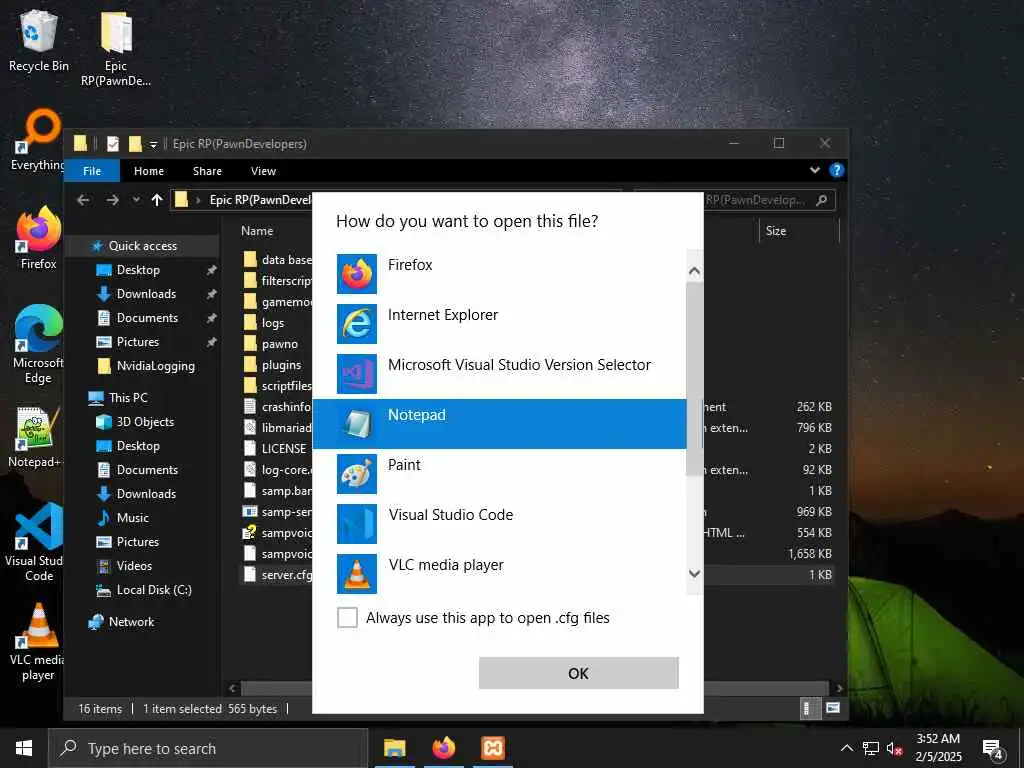
Task: Expand the Explorer ribbon chevron
Action: pyautogui.click(x=814, y=170)
